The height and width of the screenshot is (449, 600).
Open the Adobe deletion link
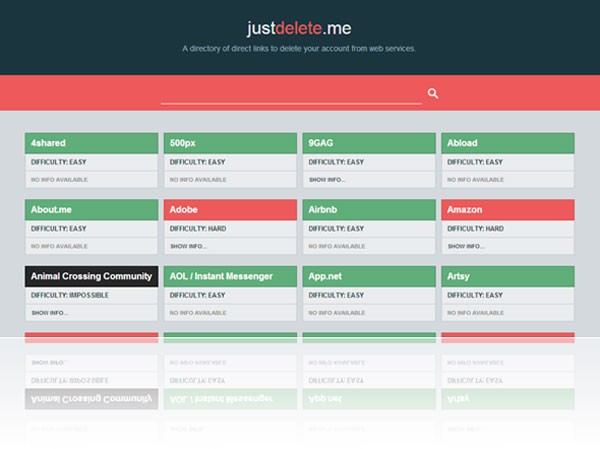[230, 210]
